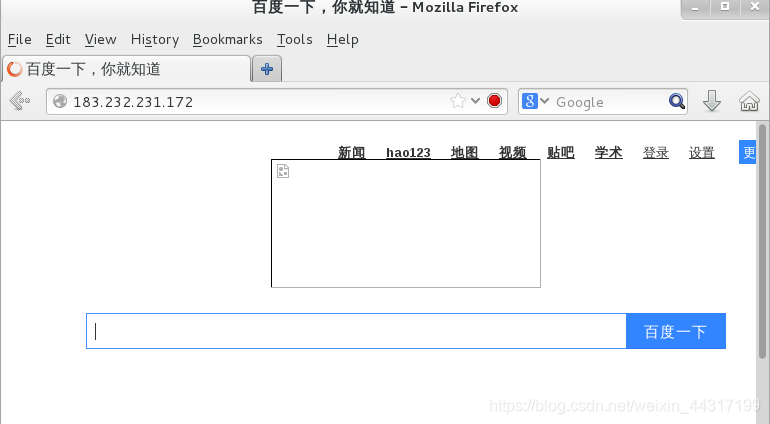Click the blue 更 more button
The height and width of the screenshot is (424, 770).
[x=747, y=152]
